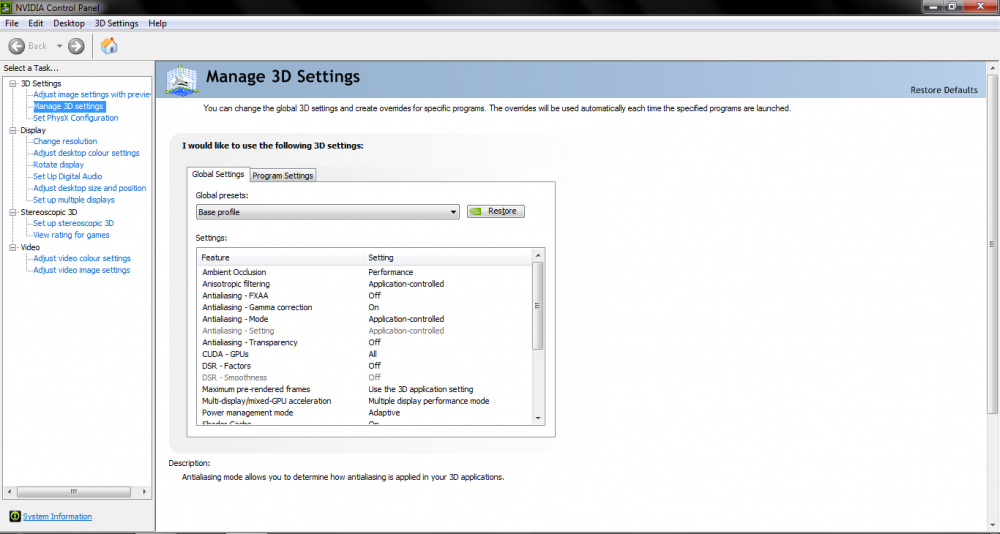The image size is (1000, 534).
Task: Open the Back history dropdown arrow
Action: tap(59, 46)
